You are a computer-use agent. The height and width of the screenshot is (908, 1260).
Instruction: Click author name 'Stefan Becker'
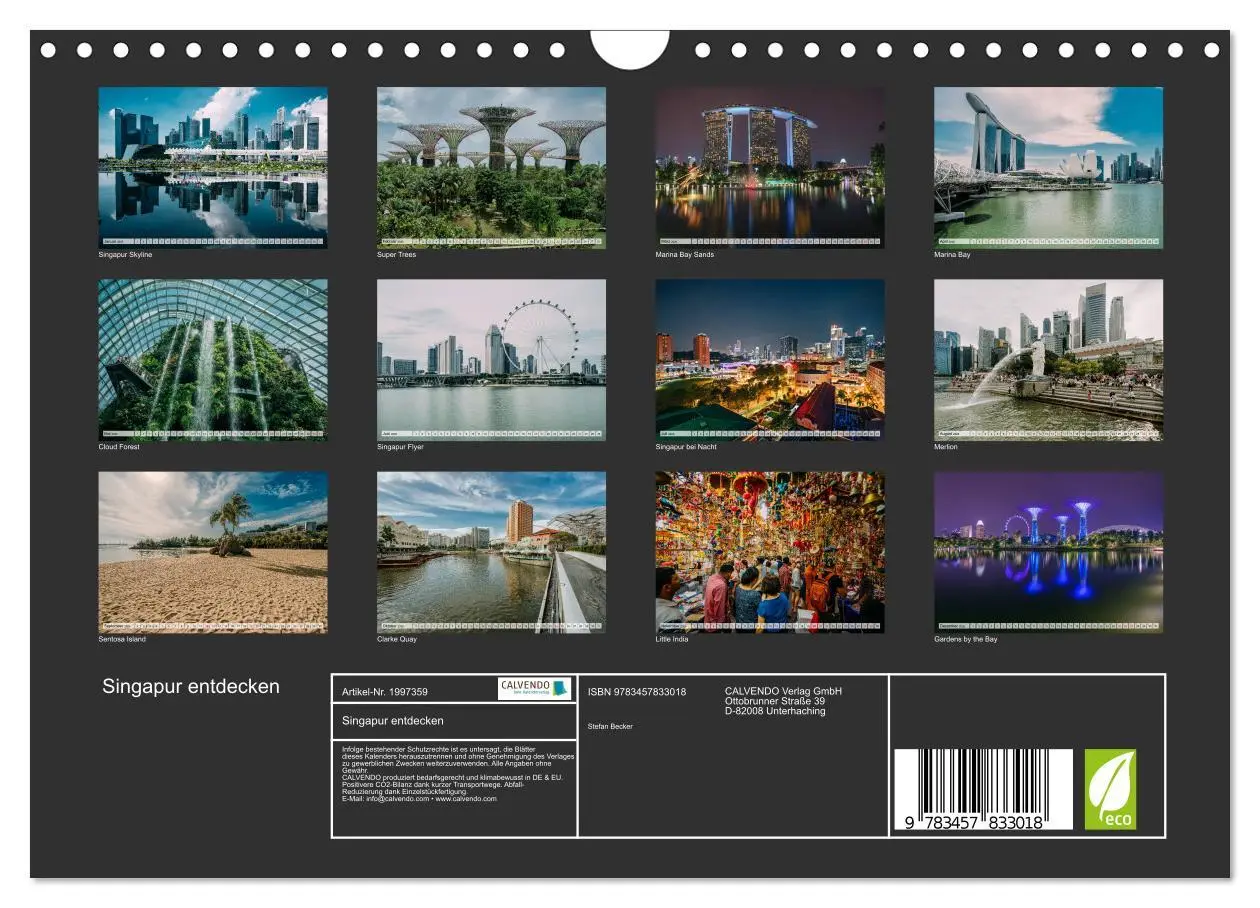click(x=610, y=726)
